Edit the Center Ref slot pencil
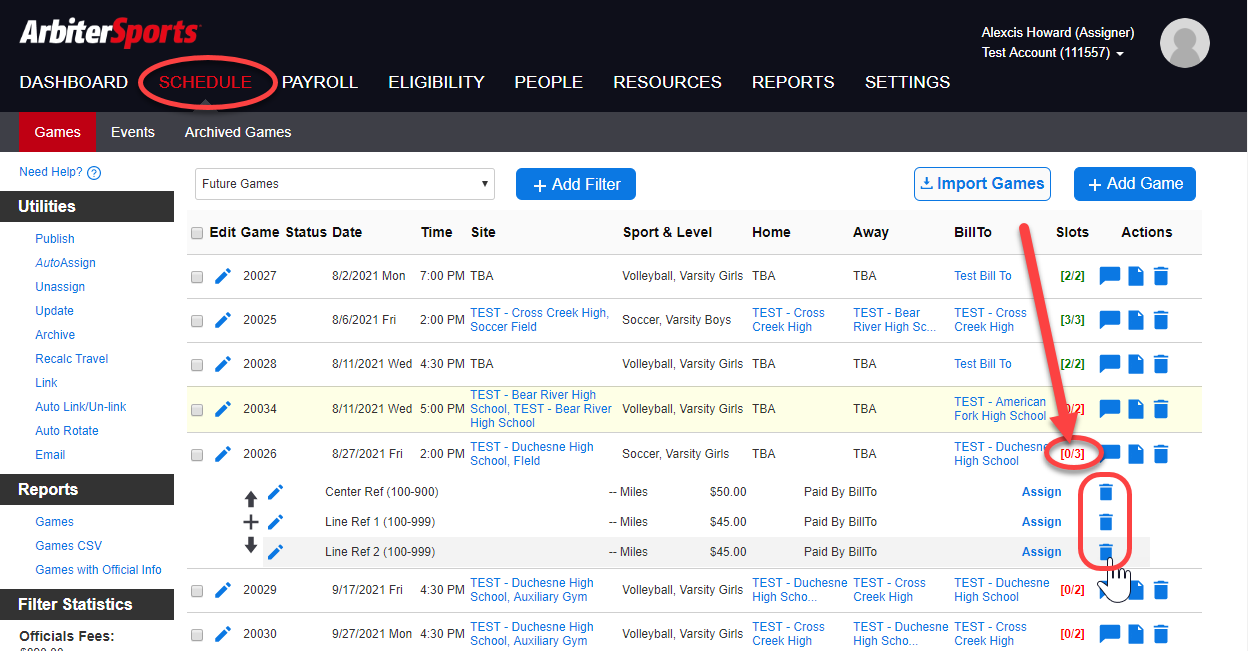 click(x=275, y=491)
